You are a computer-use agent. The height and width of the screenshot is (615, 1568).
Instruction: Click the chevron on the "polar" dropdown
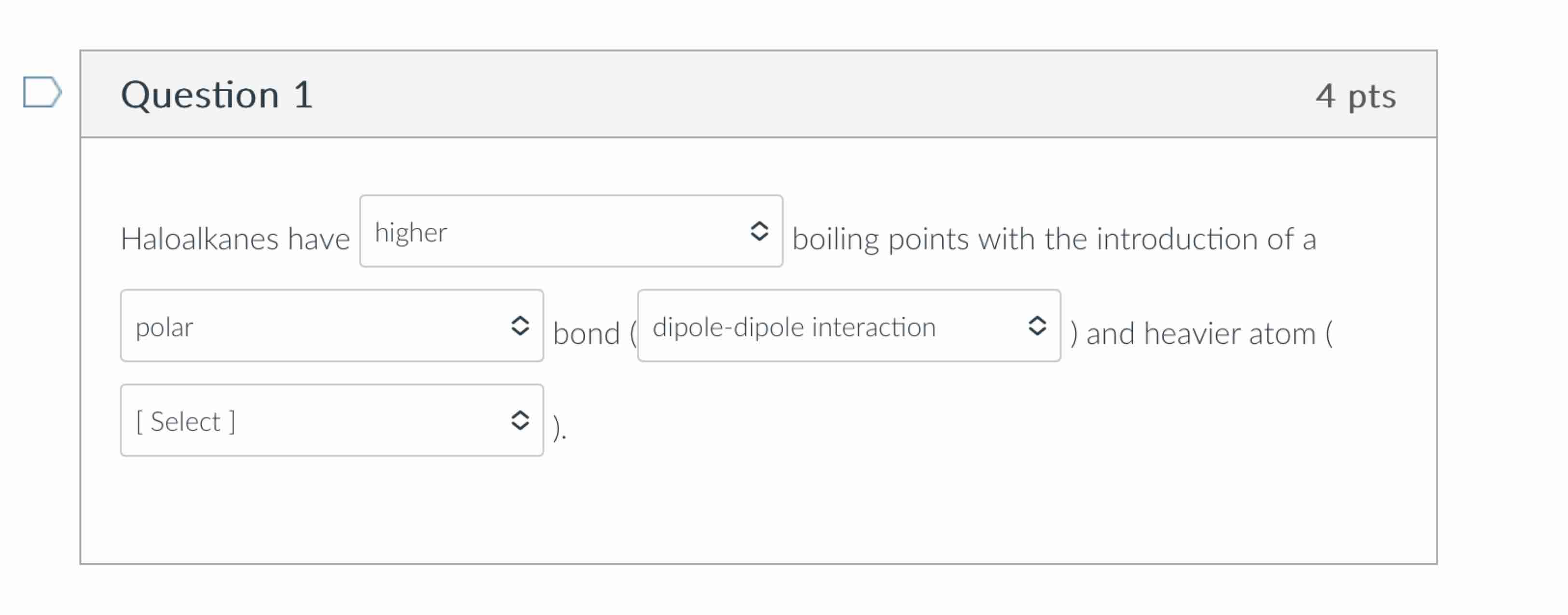click(x=521, y=326)
